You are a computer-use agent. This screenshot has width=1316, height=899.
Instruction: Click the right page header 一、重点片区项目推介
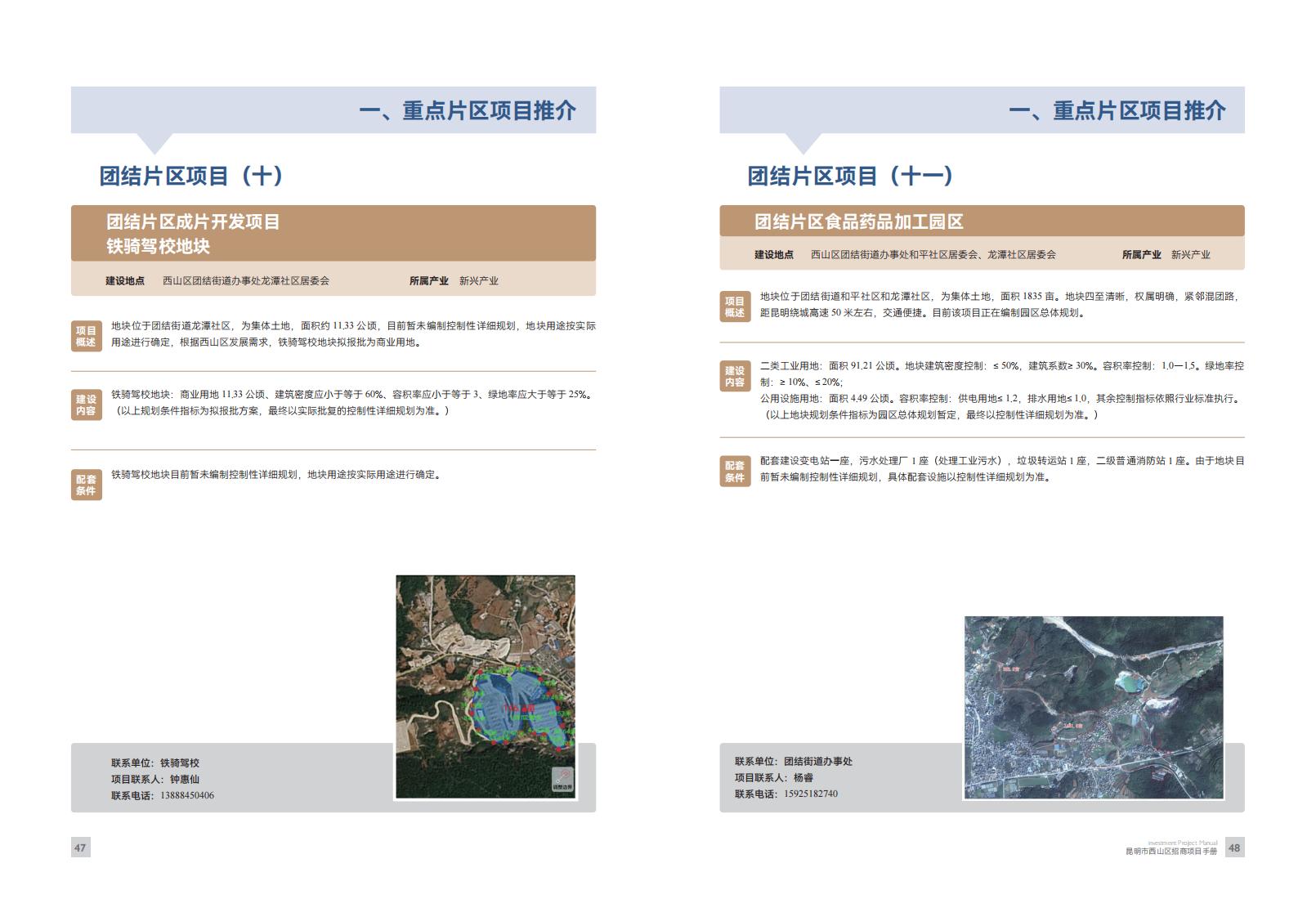1117,110
